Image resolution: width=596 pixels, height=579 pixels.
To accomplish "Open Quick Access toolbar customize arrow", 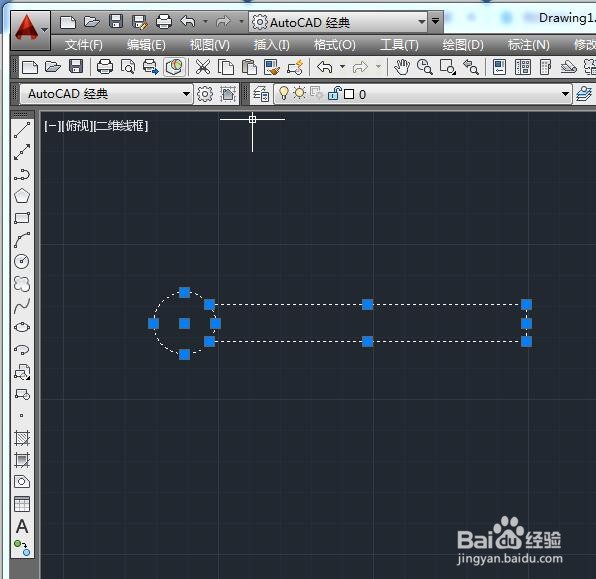I will [436, 21].
